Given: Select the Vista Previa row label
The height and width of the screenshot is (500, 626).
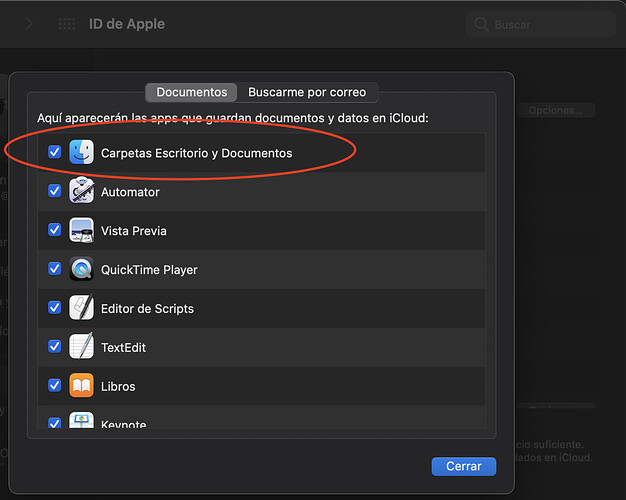Looking at the screenshot, I should coord(134,231).
